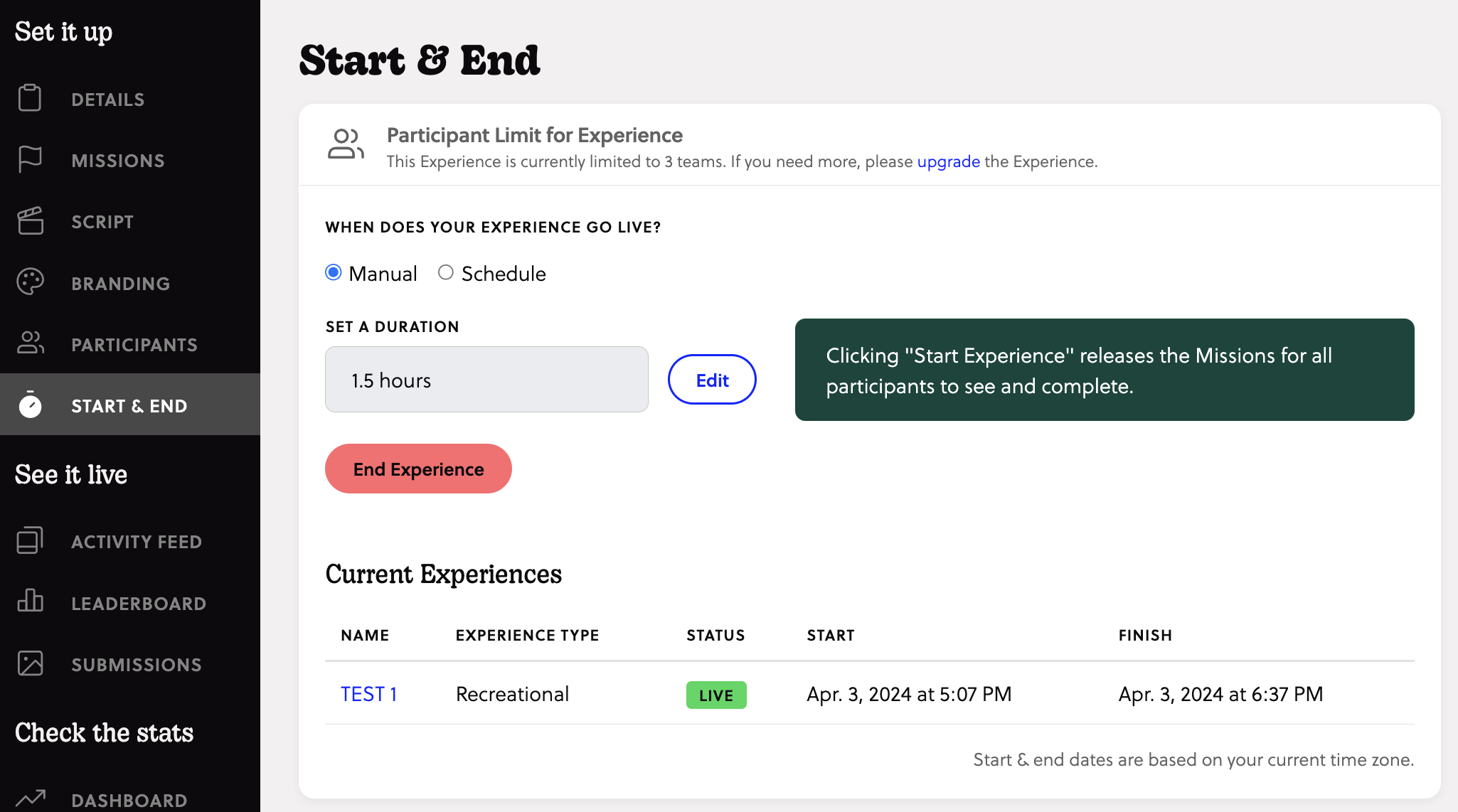Click the Edit duration button

712,380
